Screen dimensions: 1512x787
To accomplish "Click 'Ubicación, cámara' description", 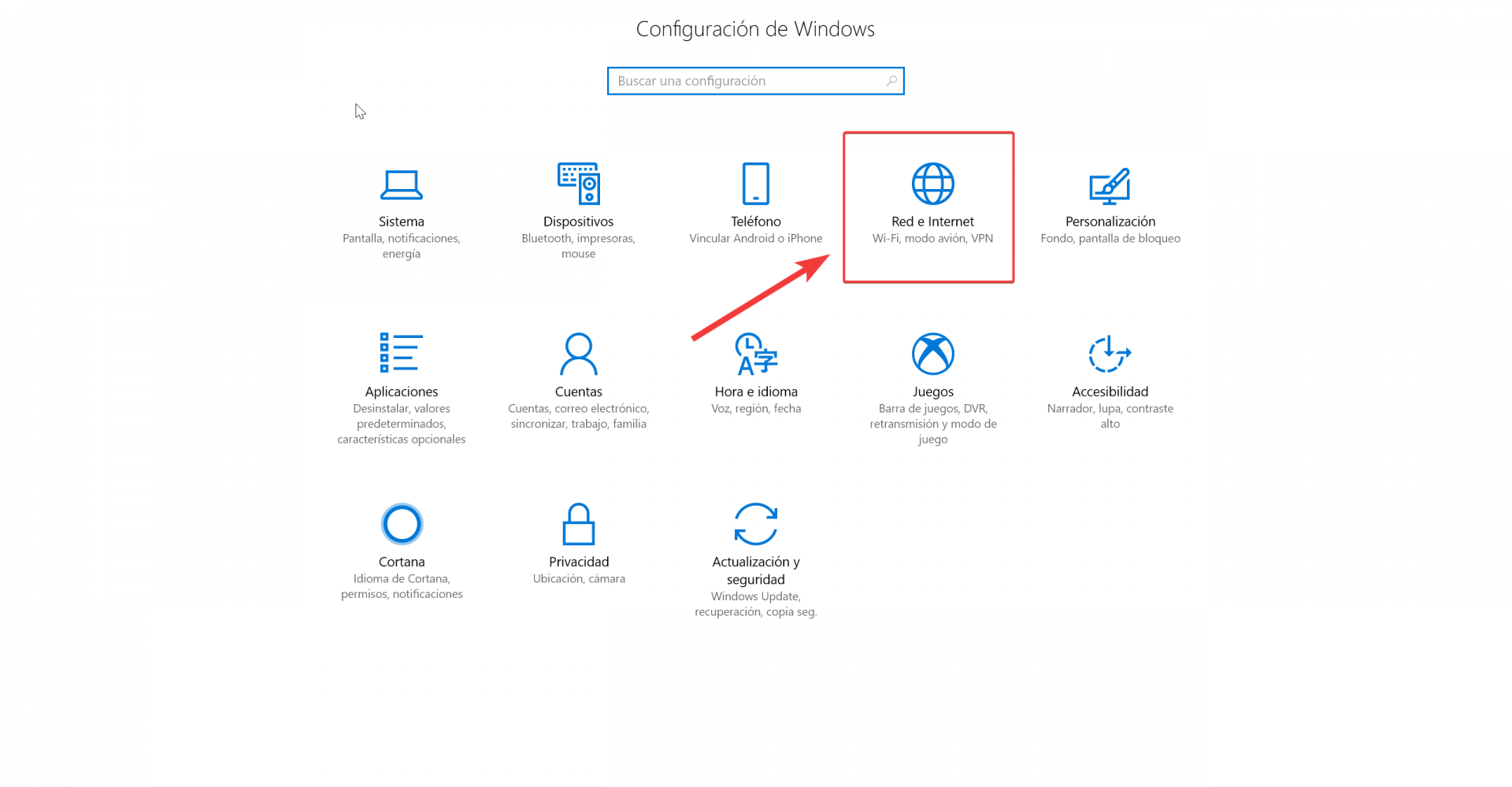I will point(579,578).
